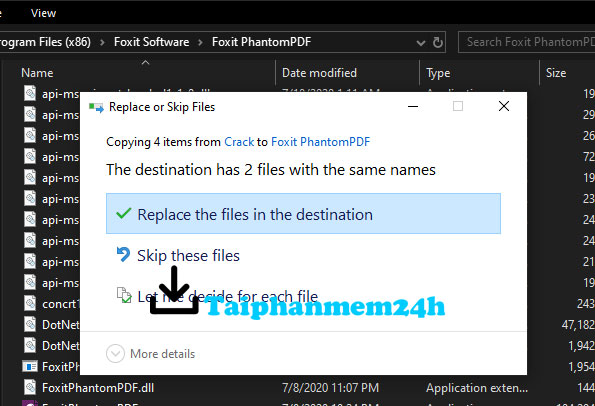The width and height of the screenshot is (595, 406).
Task: Click the Search Foxit PhantomPDF field
Action: (527, 42)
